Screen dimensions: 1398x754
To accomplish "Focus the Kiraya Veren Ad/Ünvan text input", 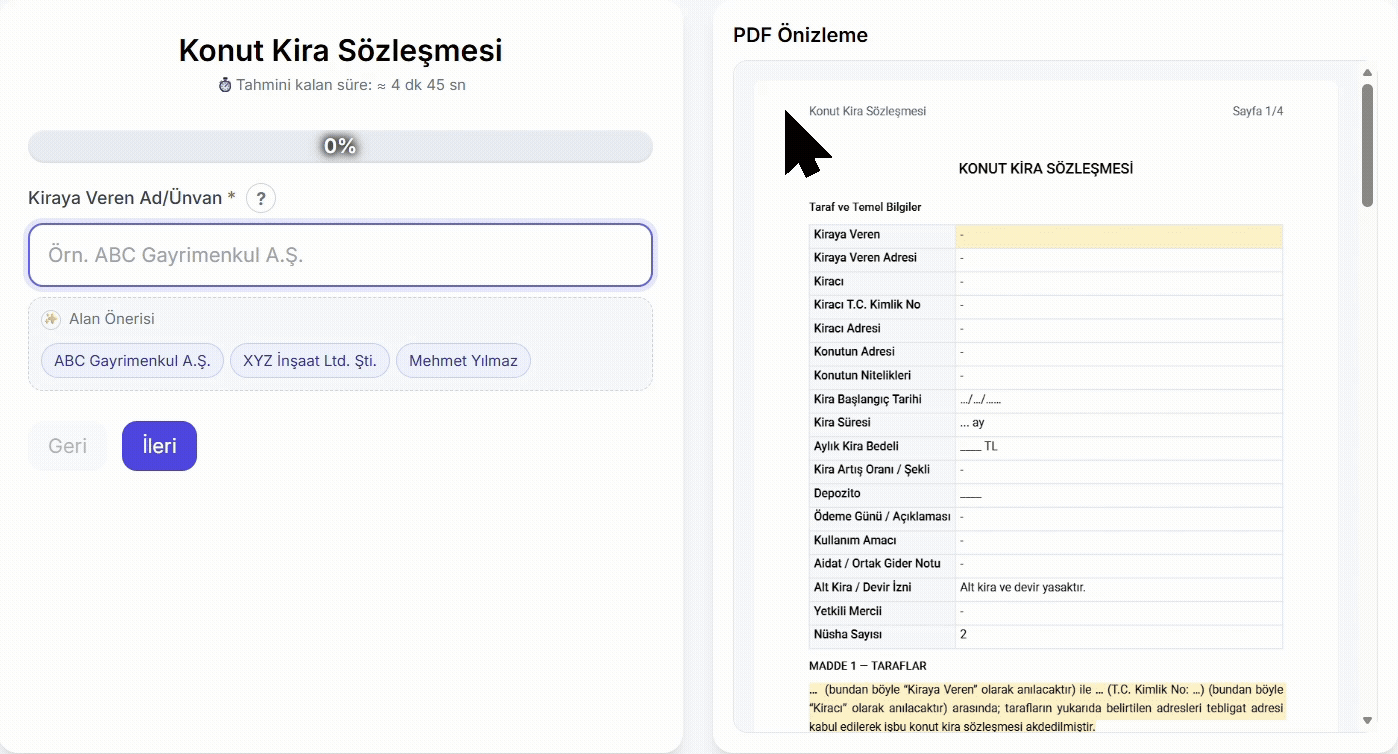I will click(340, 255).
